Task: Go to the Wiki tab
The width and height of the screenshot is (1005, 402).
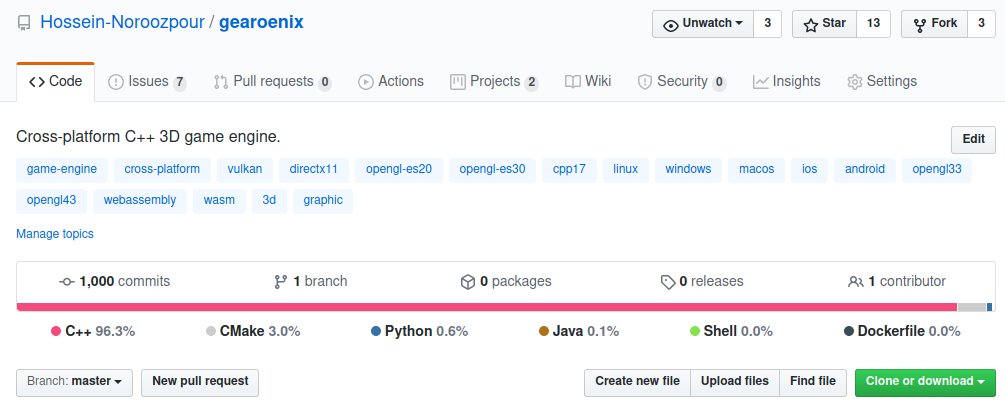Action: point(588,82)
